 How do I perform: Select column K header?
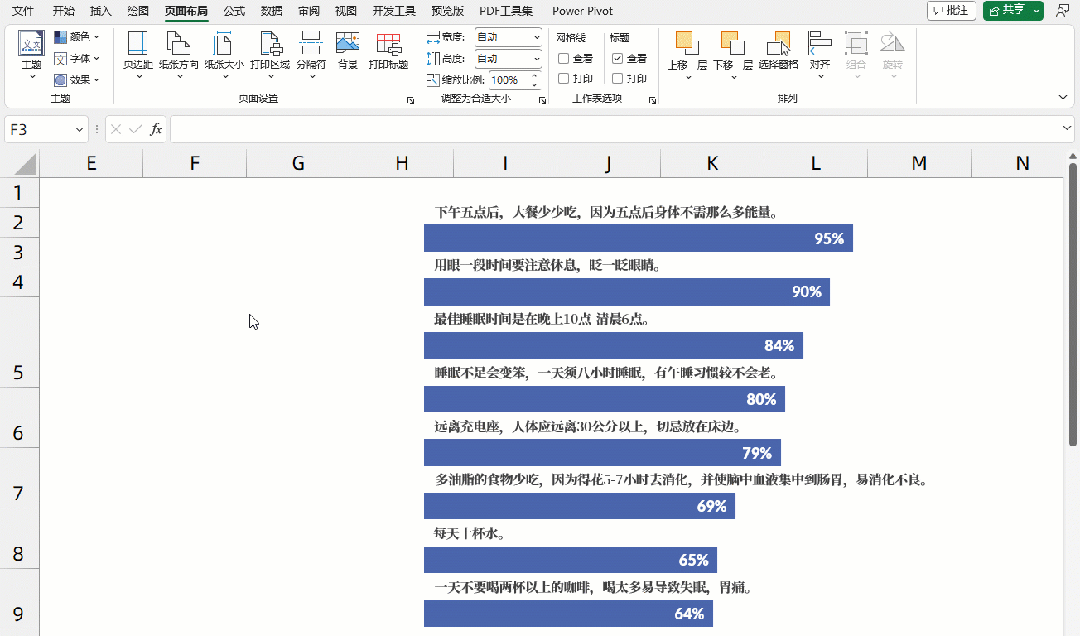tap(712, 163)
